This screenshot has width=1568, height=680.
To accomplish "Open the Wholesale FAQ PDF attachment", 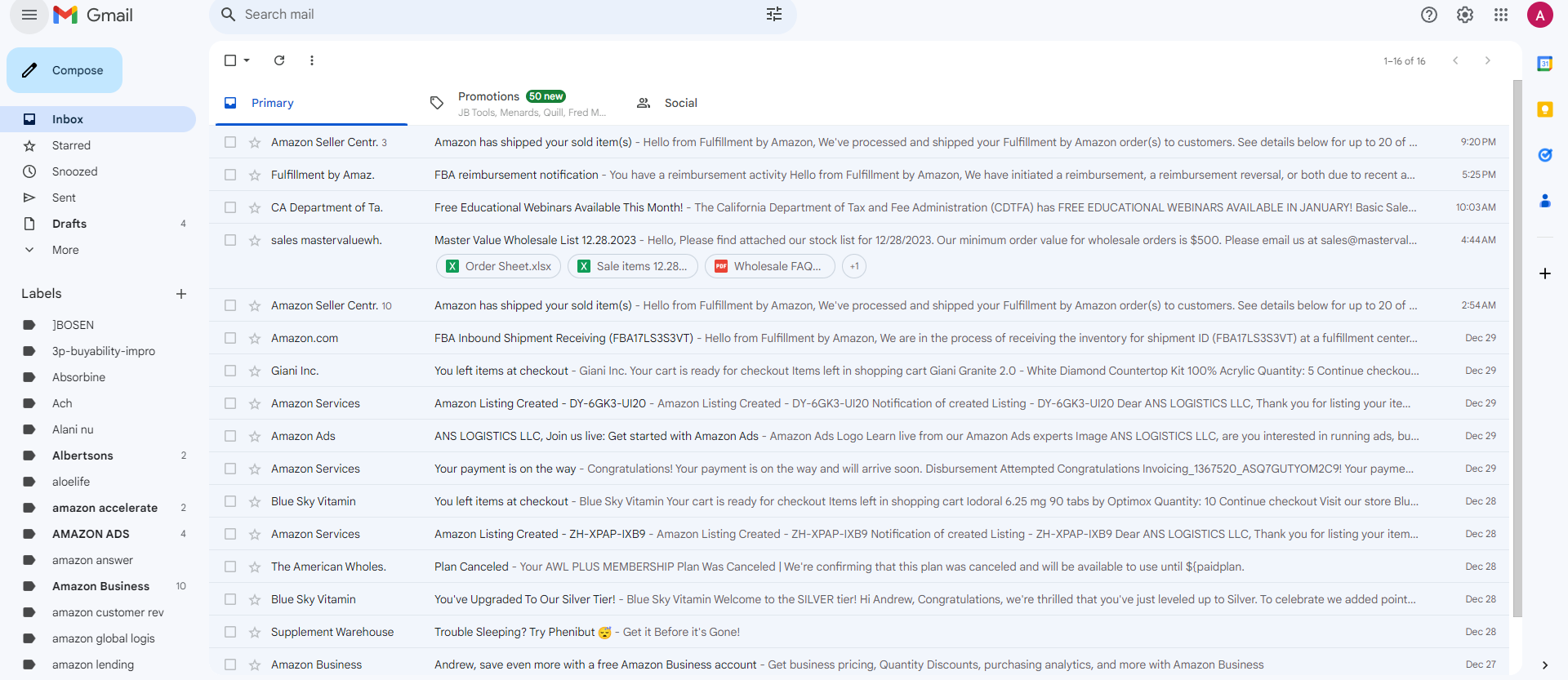I will tap(770, 266).
